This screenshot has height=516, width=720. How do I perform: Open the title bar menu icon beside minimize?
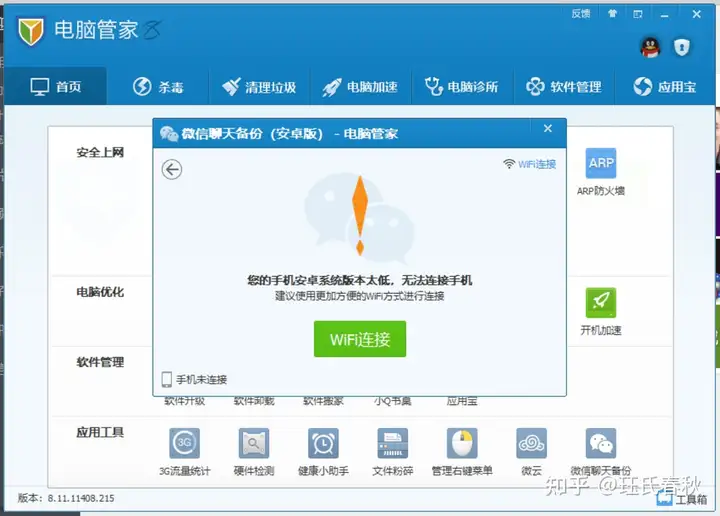click(x=638, y=14)
